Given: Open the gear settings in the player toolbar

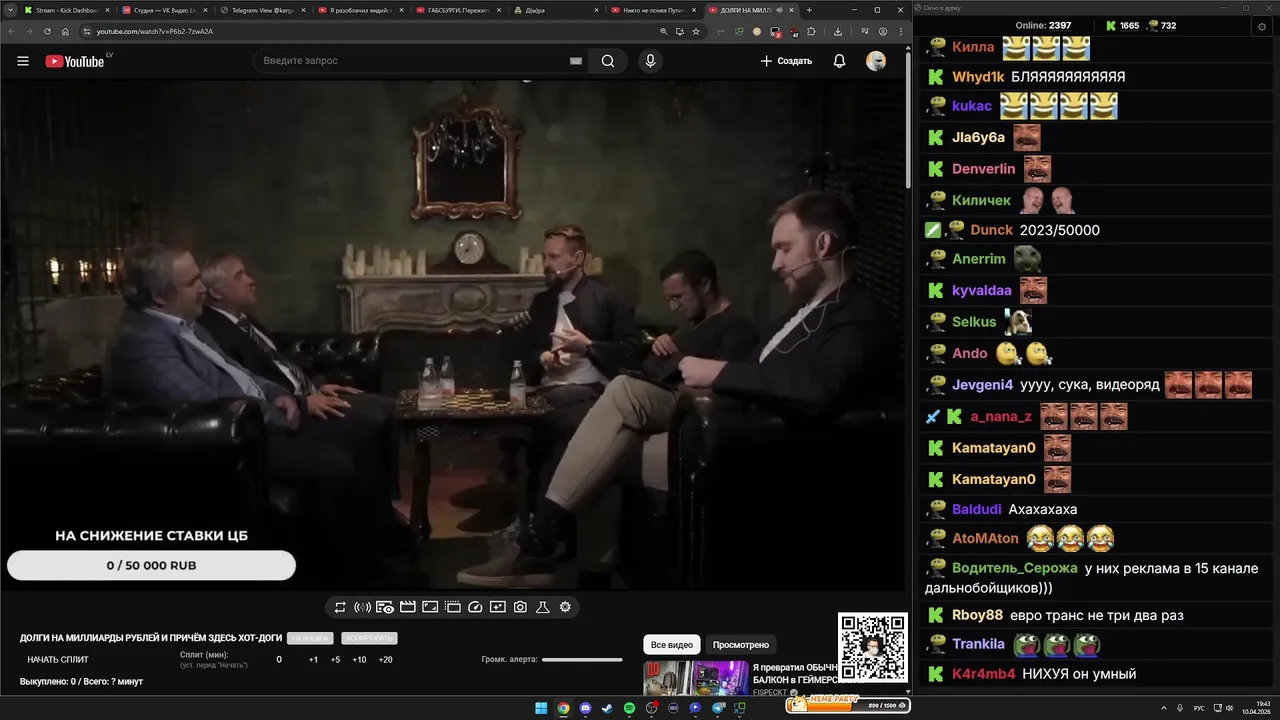Looking at the screenshot, I should pos(565,607).
